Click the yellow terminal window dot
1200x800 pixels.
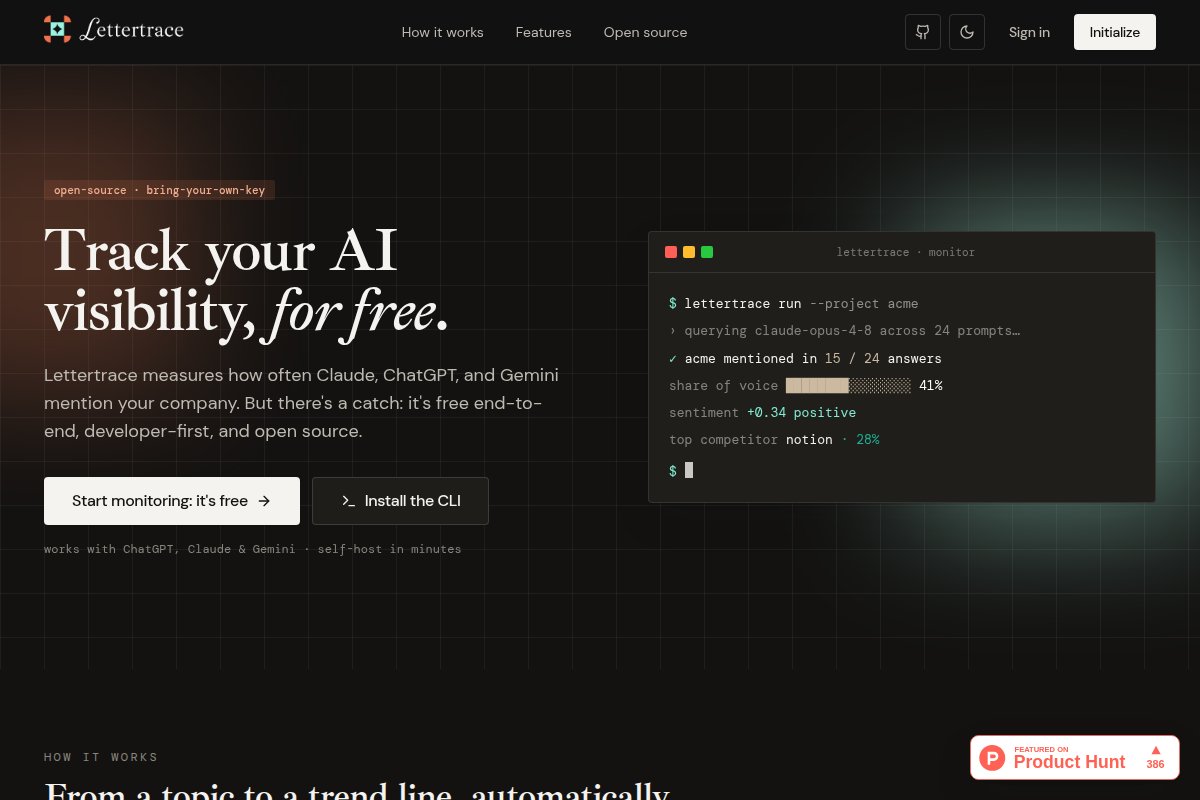(x=689, y=252)
